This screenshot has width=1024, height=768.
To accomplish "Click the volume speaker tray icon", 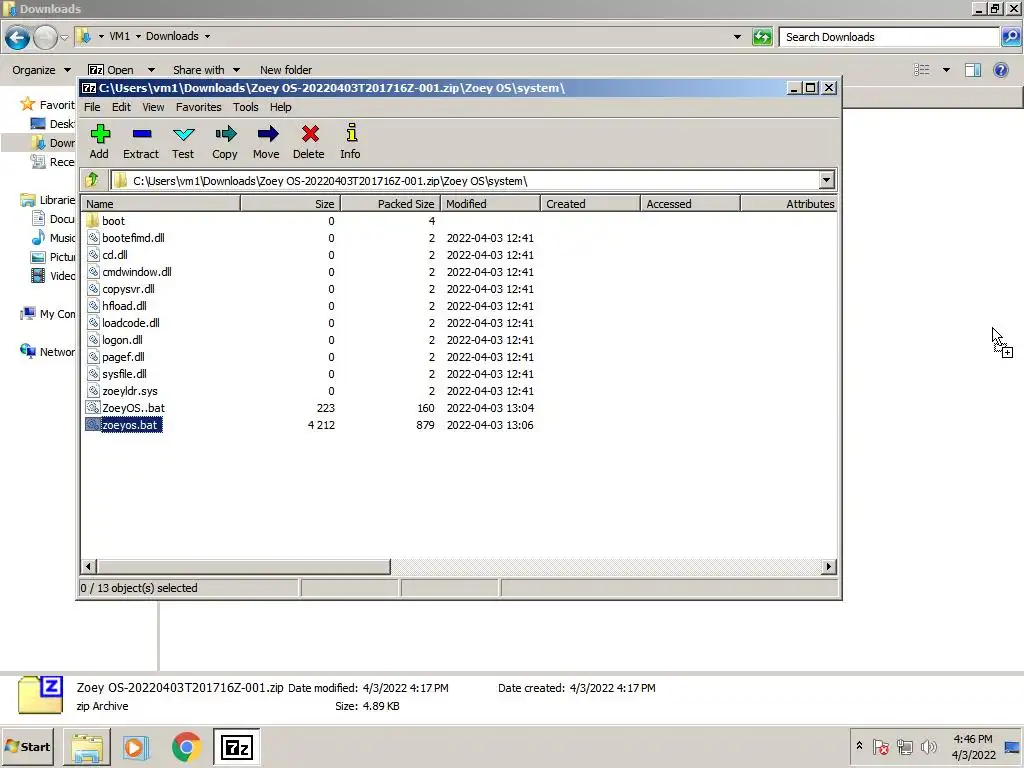I will click(x=928, y=746).
